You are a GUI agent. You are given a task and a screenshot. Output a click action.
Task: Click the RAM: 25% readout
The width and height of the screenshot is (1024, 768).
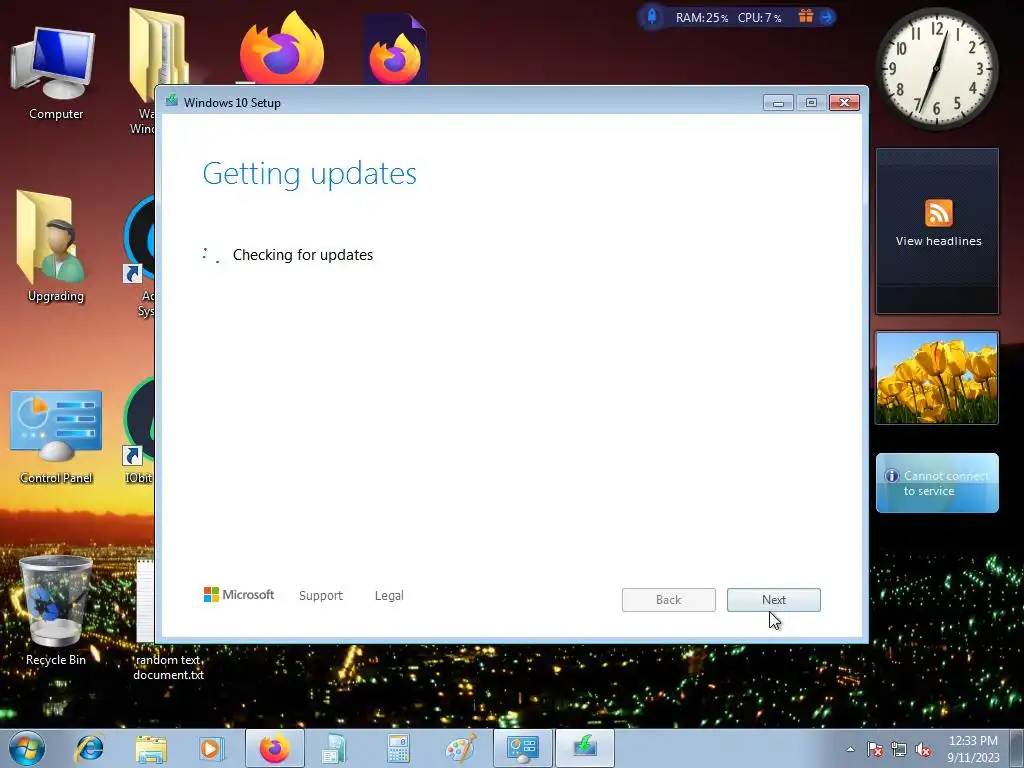[701, 18]
